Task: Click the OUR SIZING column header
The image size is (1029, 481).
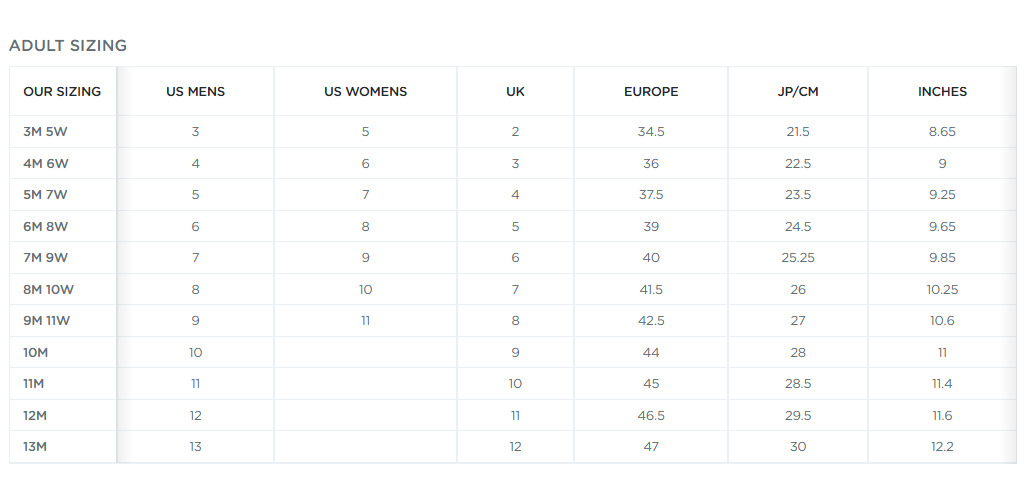Action: click(x=62, y=92)
